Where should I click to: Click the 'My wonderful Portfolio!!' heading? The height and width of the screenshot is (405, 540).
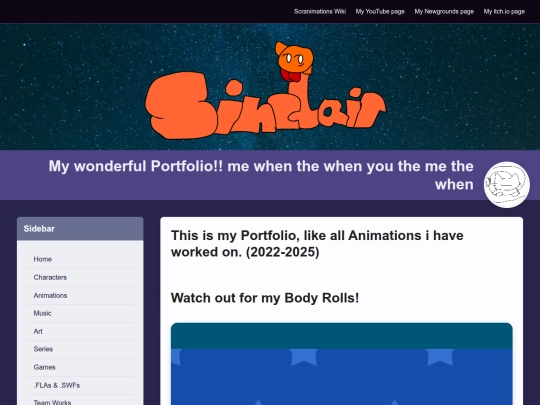point(261,175)
